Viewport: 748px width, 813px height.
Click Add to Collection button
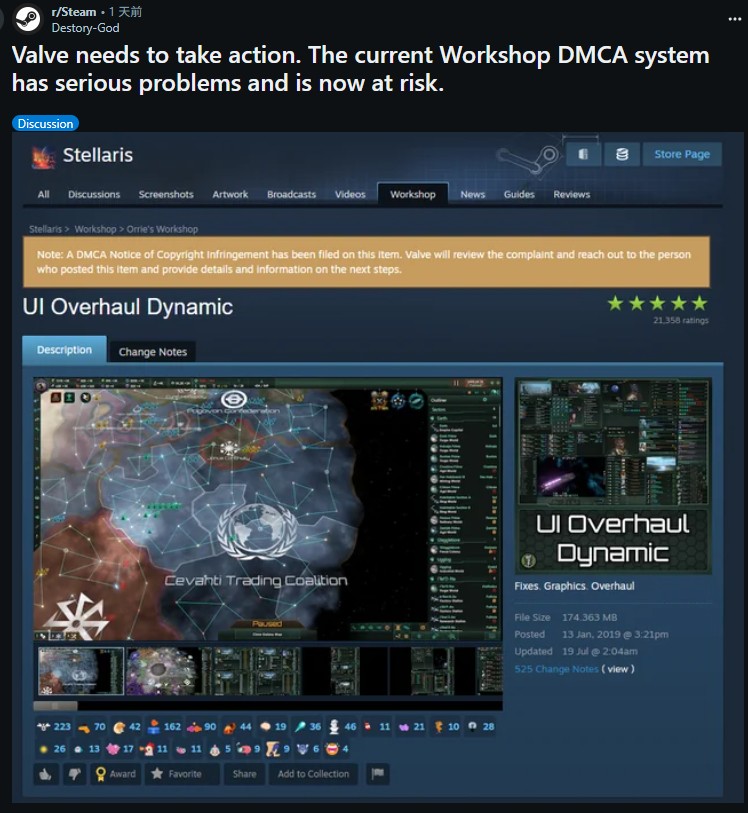tap(313, 774)
